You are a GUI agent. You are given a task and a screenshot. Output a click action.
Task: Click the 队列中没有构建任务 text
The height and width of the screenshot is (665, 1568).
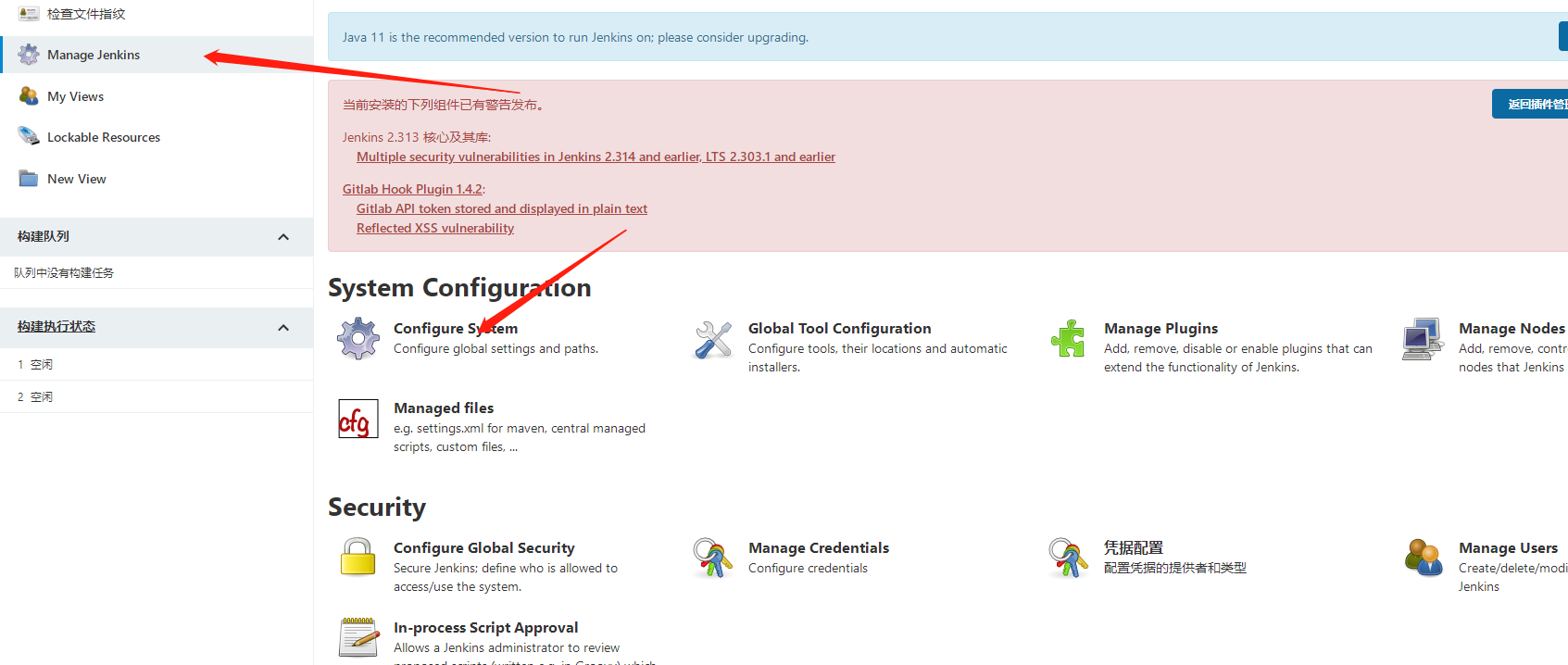point(64,272)
